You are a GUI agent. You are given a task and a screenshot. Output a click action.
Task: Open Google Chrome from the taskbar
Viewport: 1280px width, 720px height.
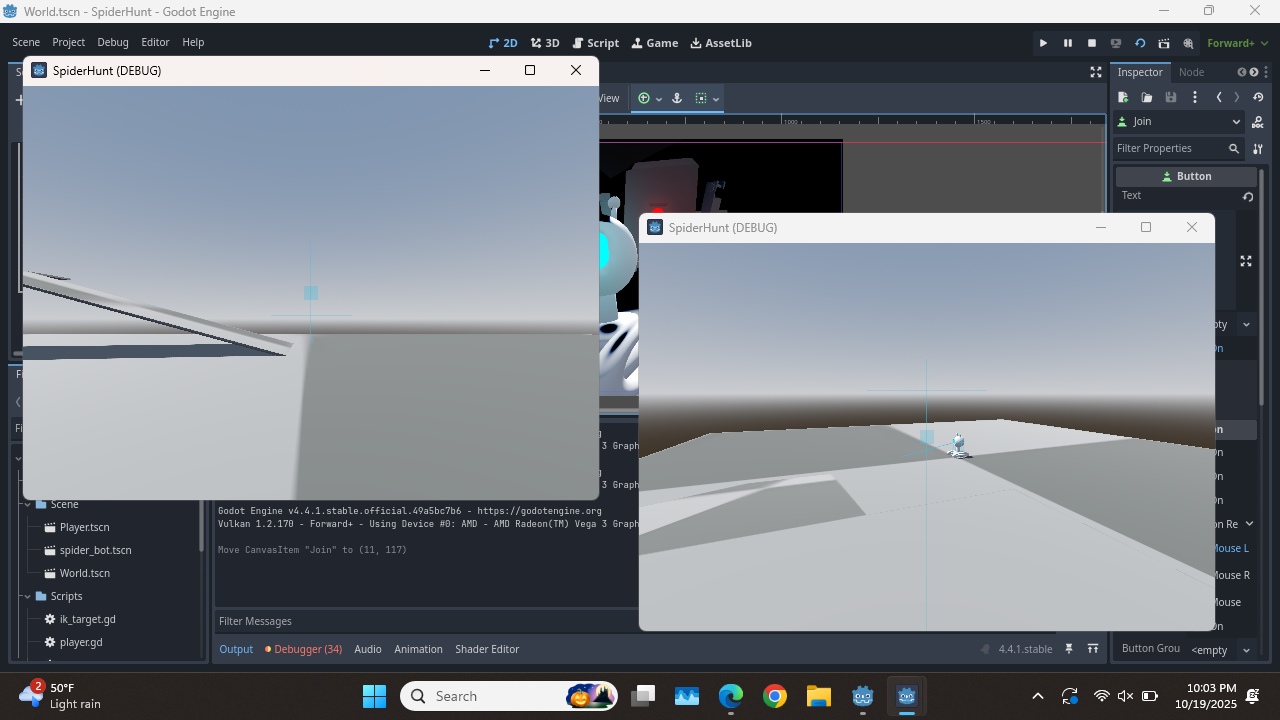coord(774,696)
